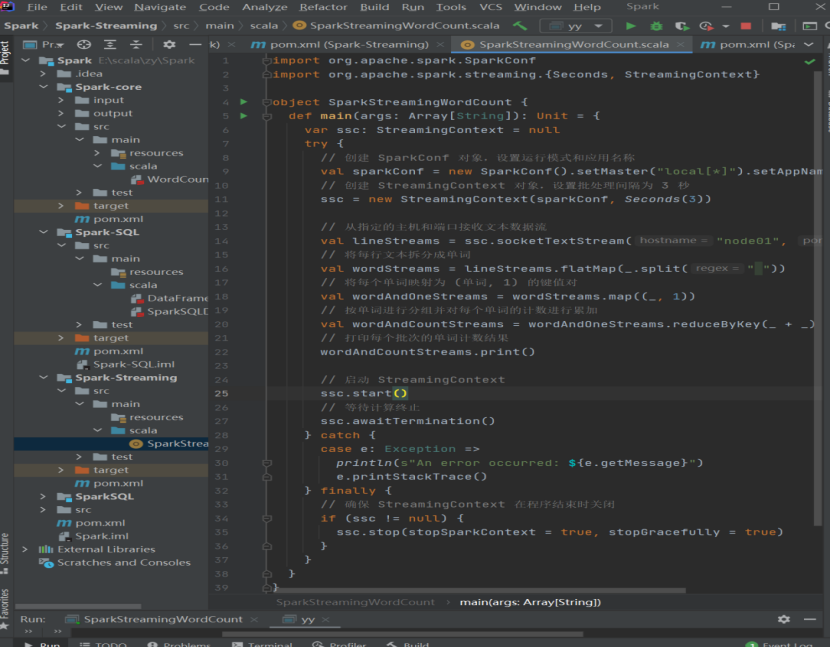Show hidden editor tabs dropdown chevron
The image size is (831, 647).
click(x=809, y=45)
